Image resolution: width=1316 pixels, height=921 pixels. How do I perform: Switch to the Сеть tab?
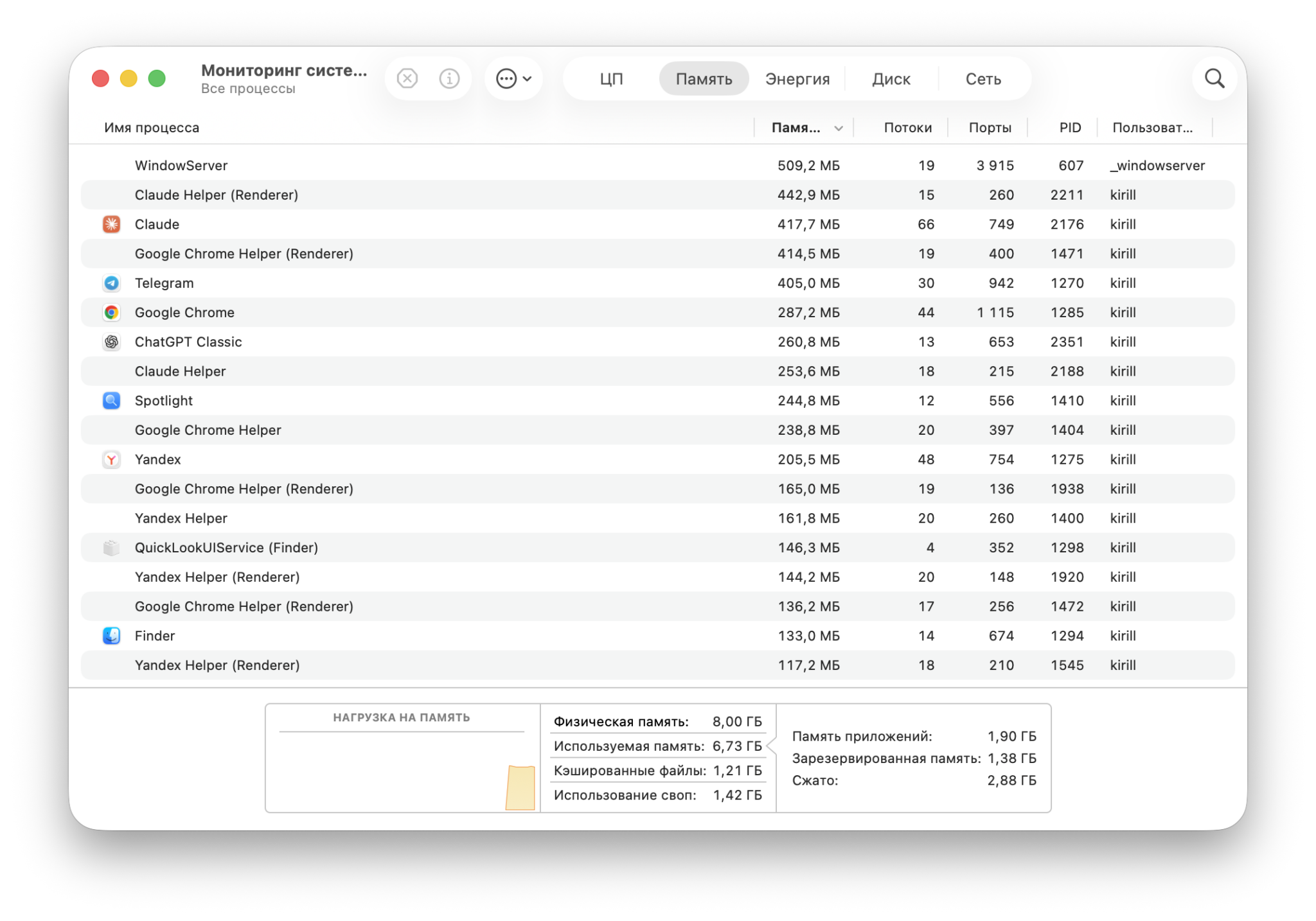(x=983, y=79)
